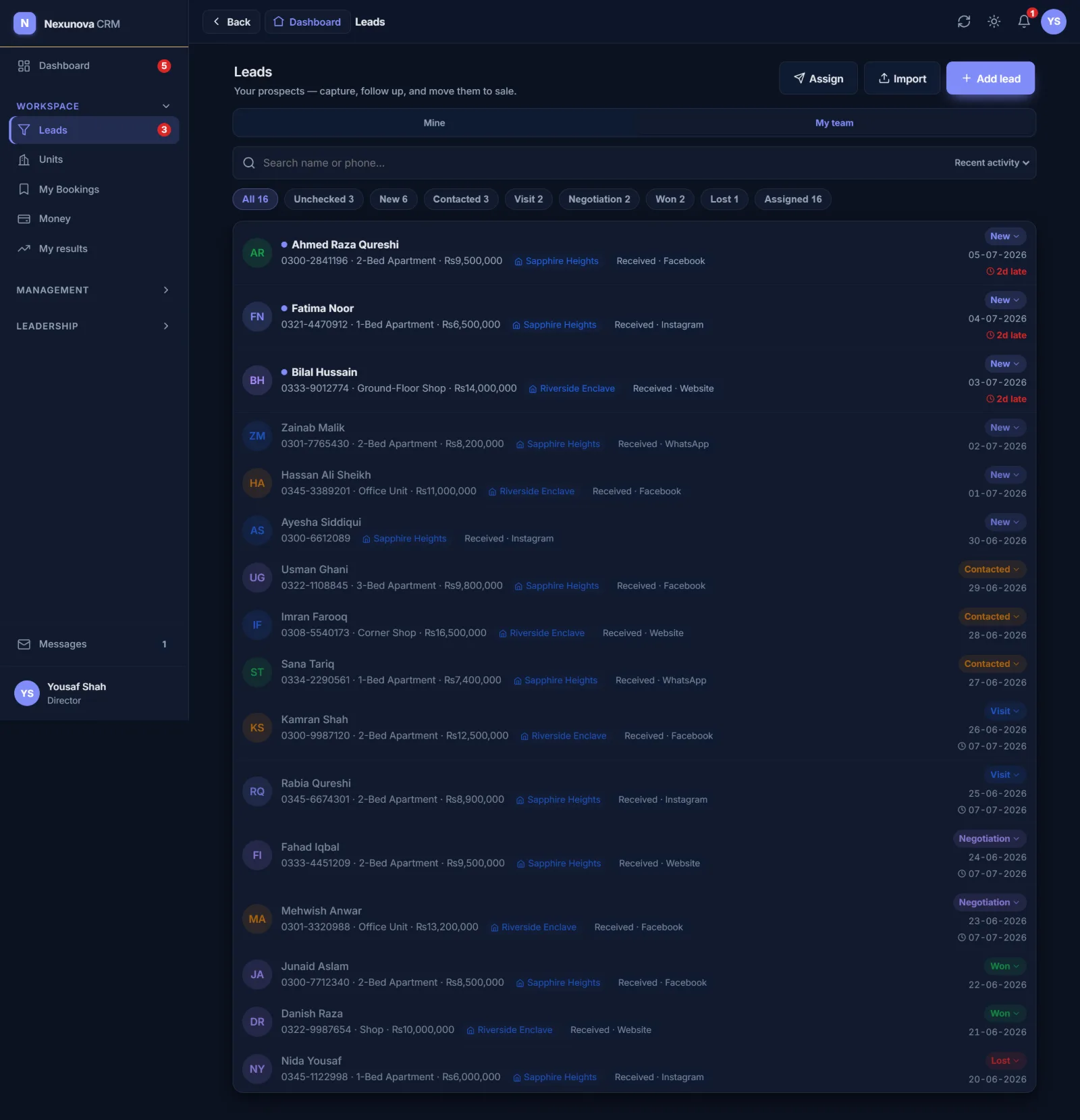The height and width of the screenshot is (1120, 1080).
Task: Expand the LEADERSHIP section
Action: 94,326
